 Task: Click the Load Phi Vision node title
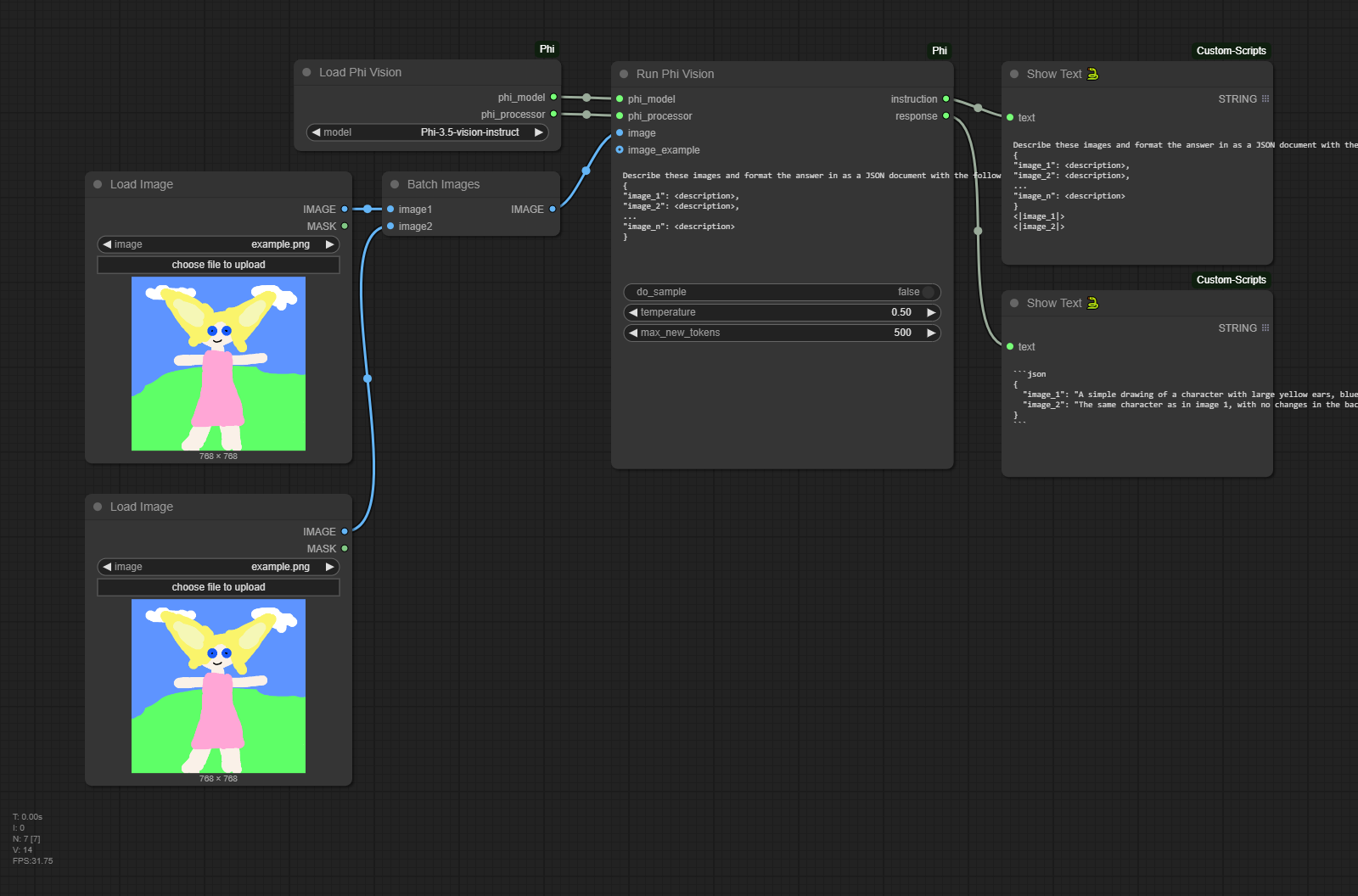point(360,72)
